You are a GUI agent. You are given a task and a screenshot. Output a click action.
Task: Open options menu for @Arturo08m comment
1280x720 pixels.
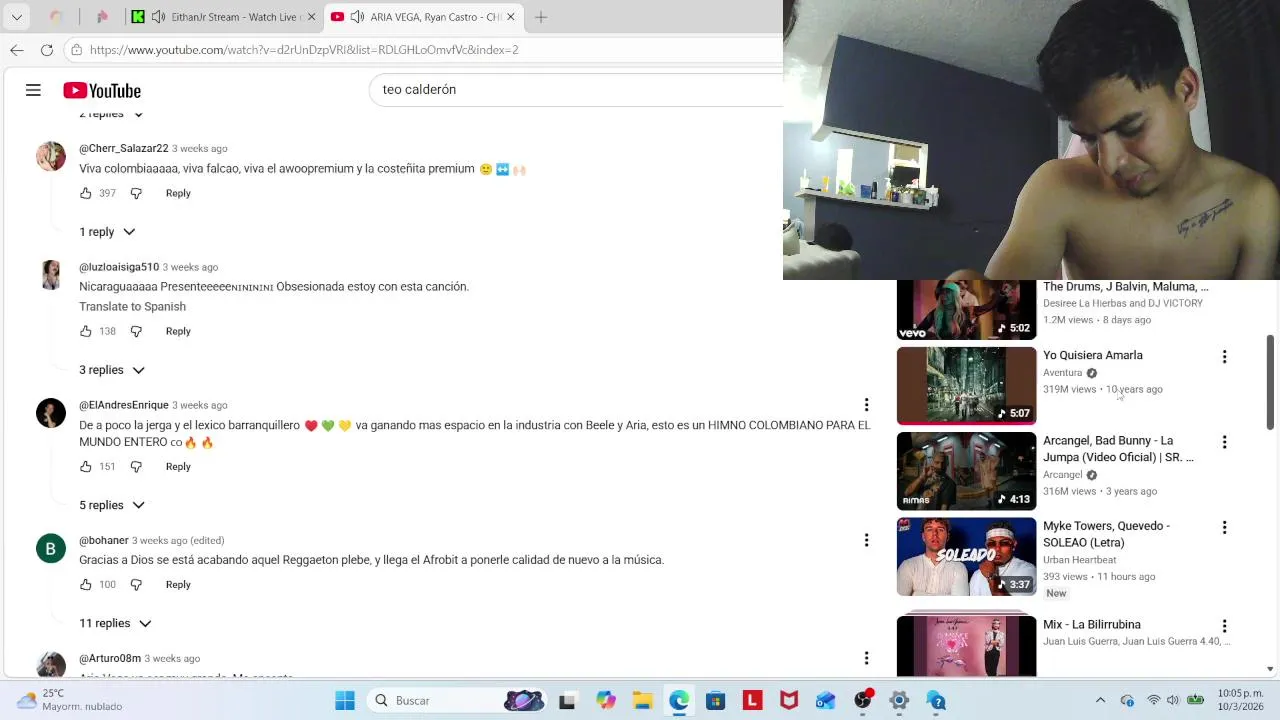(866, 658)
